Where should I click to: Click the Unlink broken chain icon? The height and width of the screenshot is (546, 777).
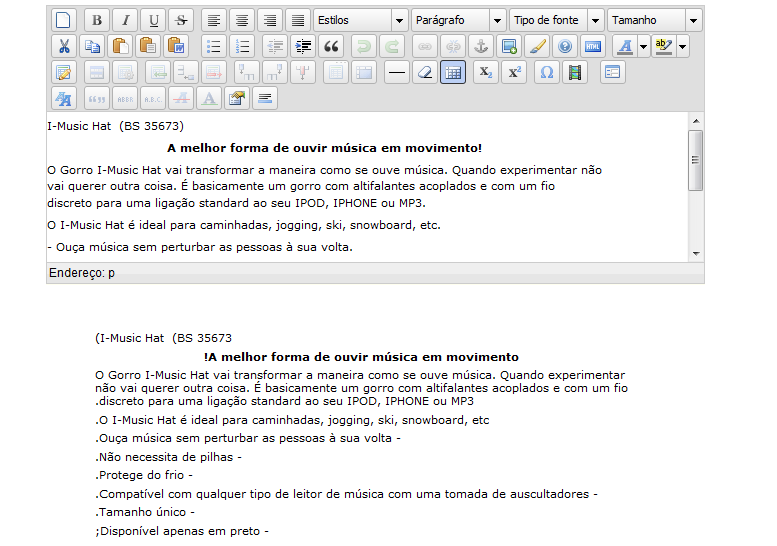point(453,47)
